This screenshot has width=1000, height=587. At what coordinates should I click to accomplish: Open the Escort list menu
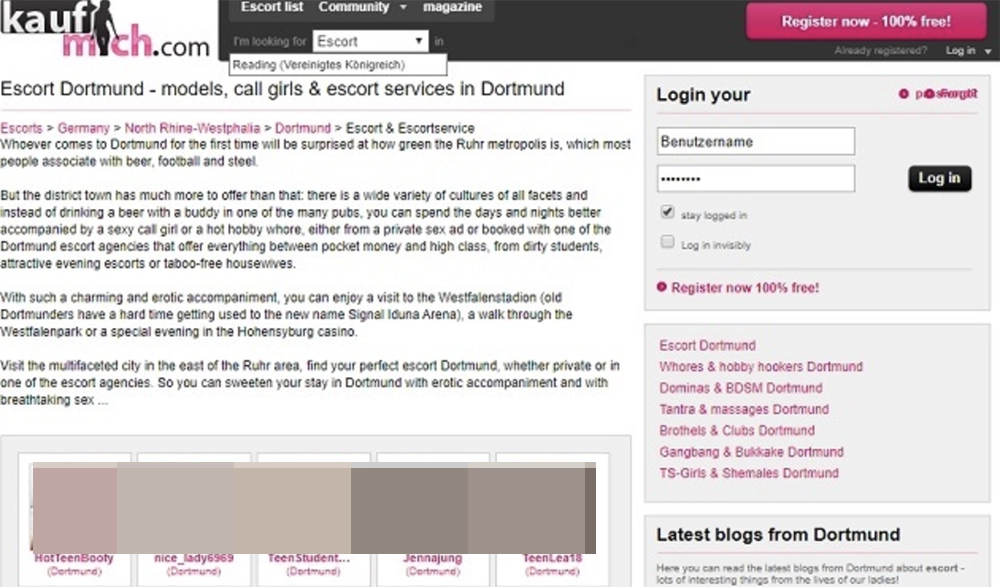tap(272, 7)
